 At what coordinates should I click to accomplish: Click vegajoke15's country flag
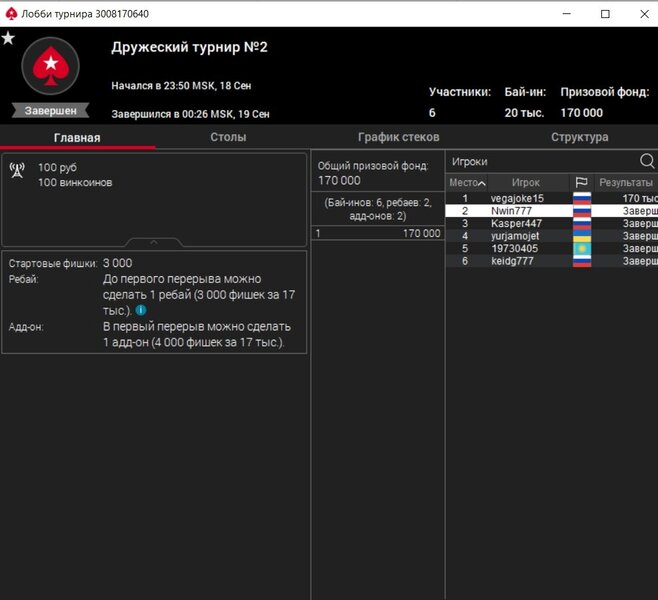pos(581,199)
